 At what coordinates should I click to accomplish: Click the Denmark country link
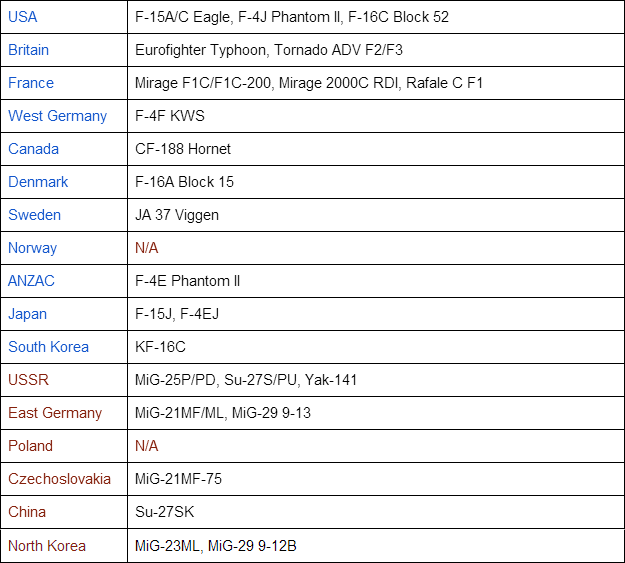[38, 182]
